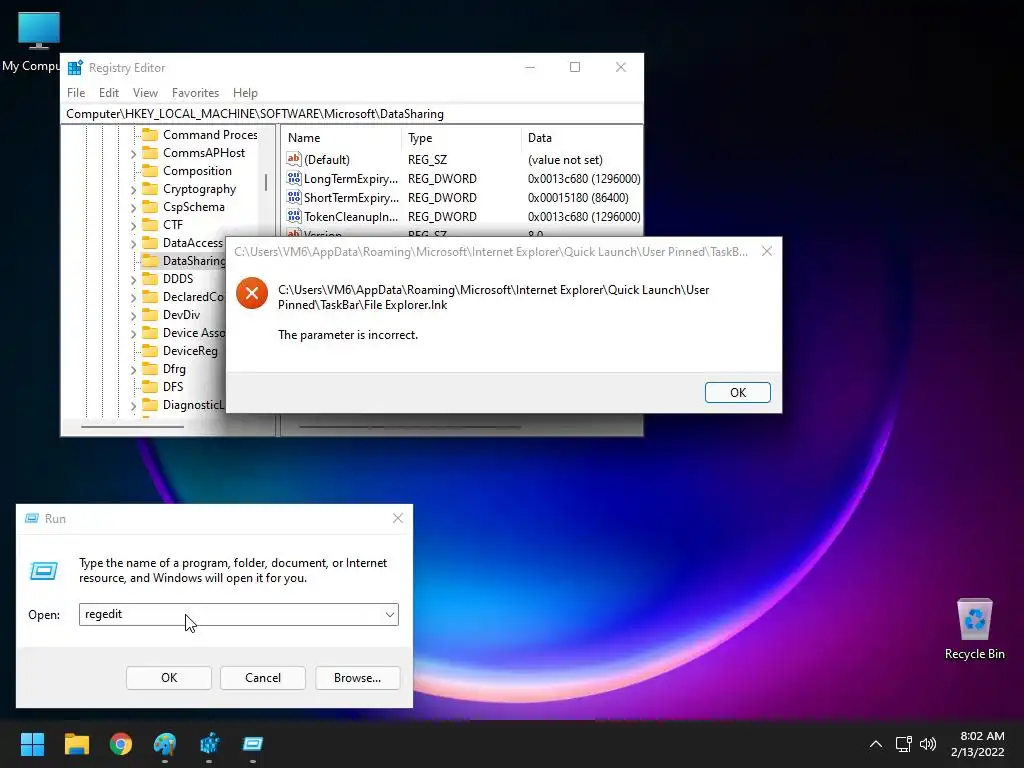
Task: Close the Run dialog with X
Action: click(398, 518)
